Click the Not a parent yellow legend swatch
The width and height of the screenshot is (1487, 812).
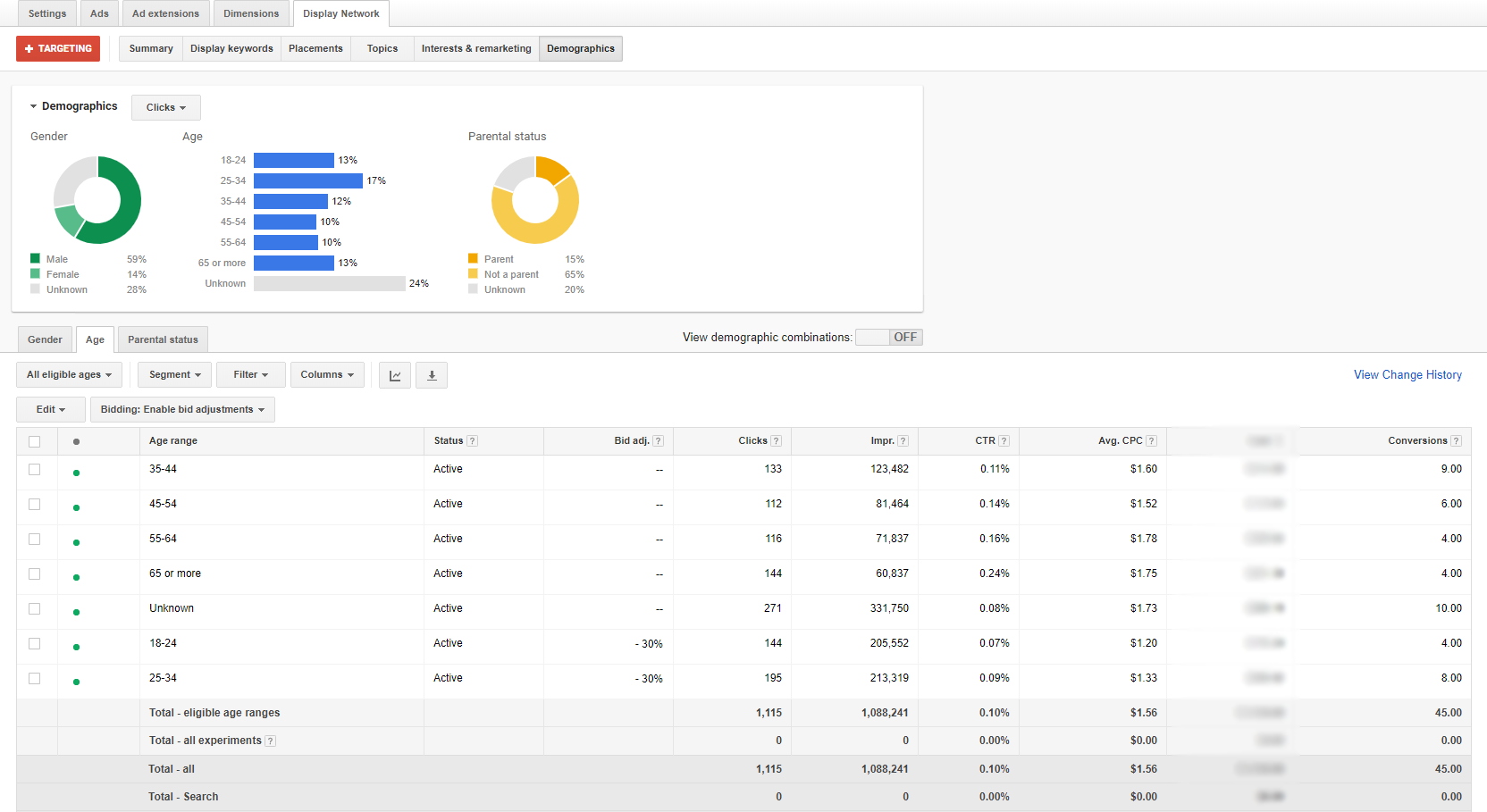473,273
